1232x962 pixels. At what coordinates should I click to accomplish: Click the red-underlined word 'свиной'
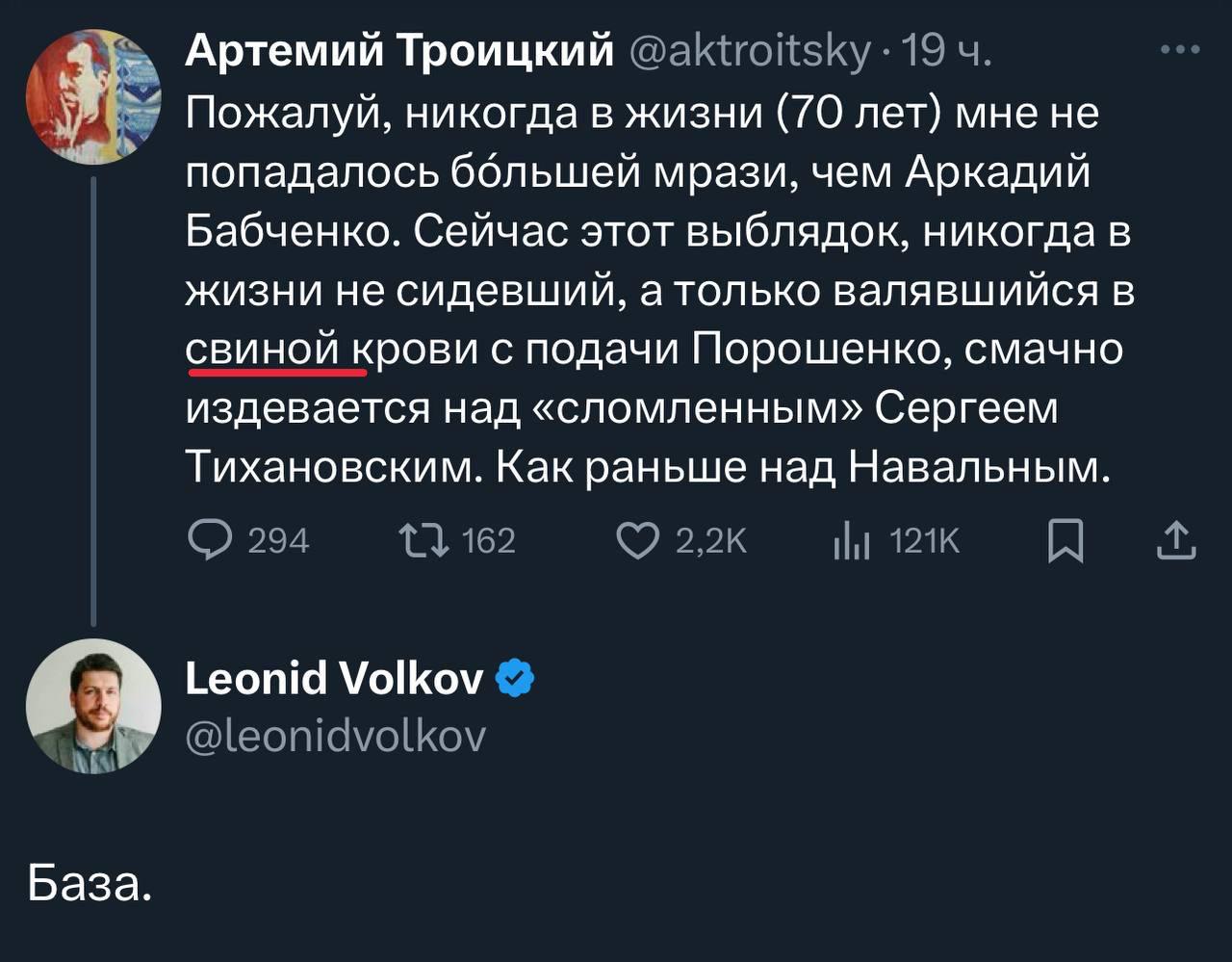coord(266,349)
